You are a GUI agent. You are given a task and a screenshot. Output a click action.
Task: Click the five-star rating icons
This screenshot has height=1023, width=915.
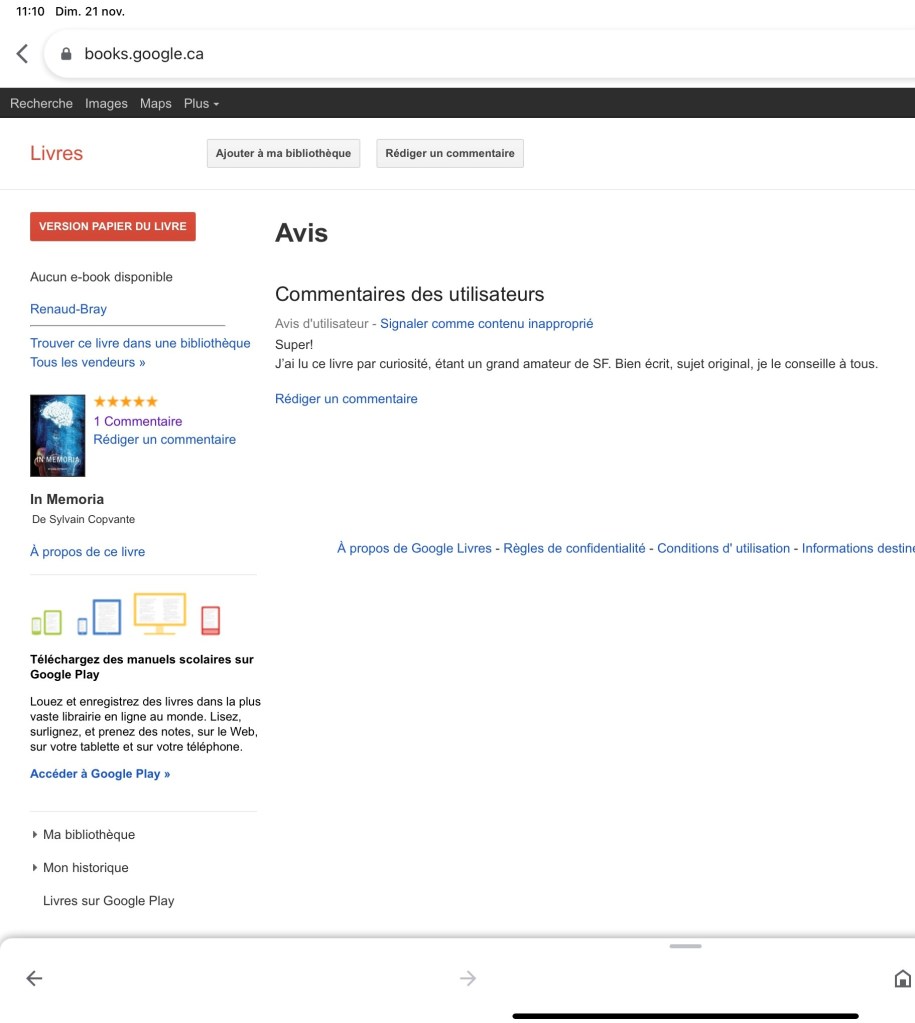[125, 401]
